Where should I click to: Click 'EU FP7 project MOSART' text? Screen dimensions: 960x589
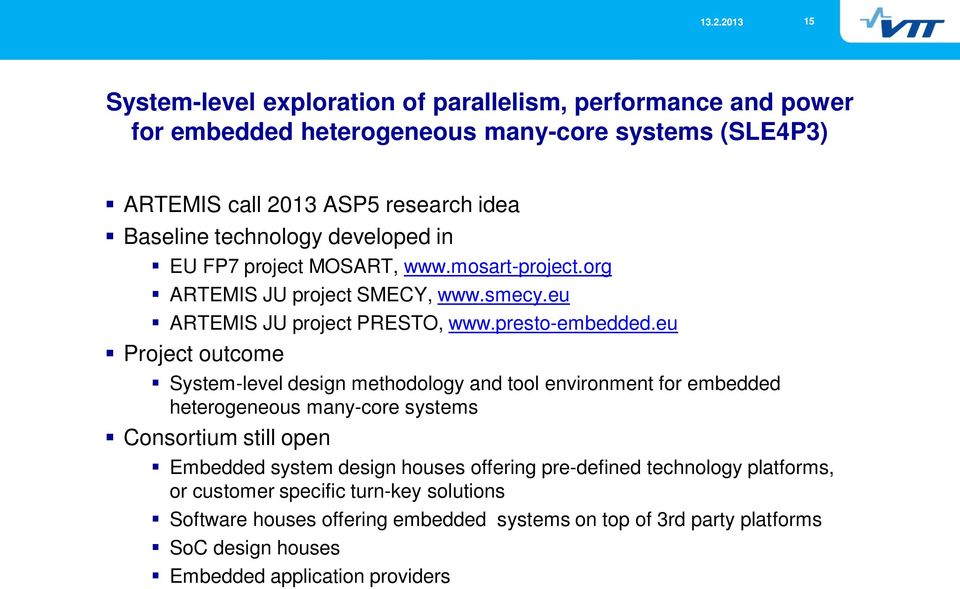click(283, 267)
